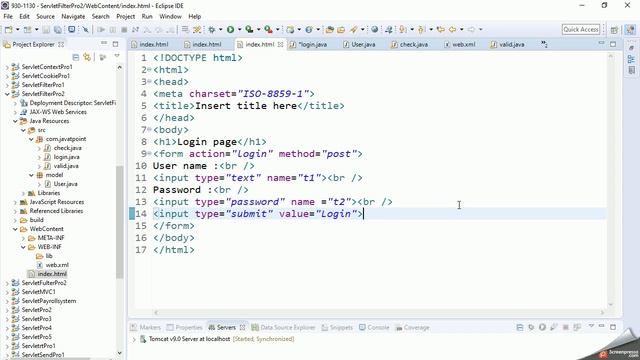The image size is (640, 360).
Task: Click the Coverage run icon
Action: coord(249,29)
